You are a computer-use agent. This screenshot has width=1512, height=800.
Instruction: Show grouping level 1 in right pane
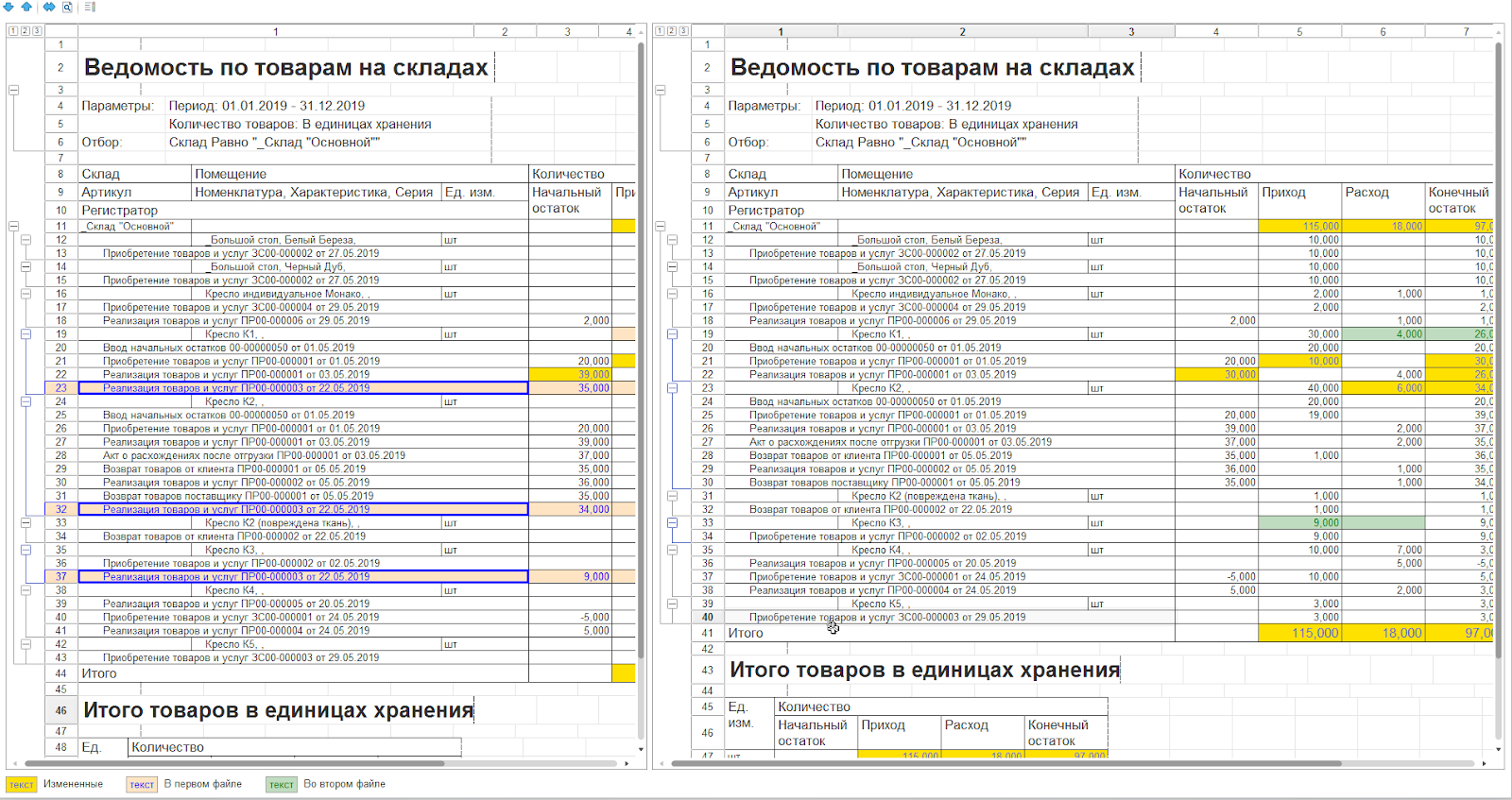click(x=660, y=31)
